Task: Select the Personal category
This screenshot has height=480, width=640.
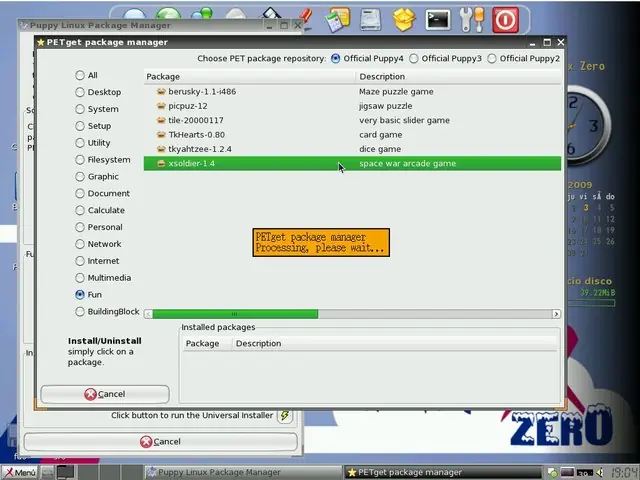Action: 99,227
